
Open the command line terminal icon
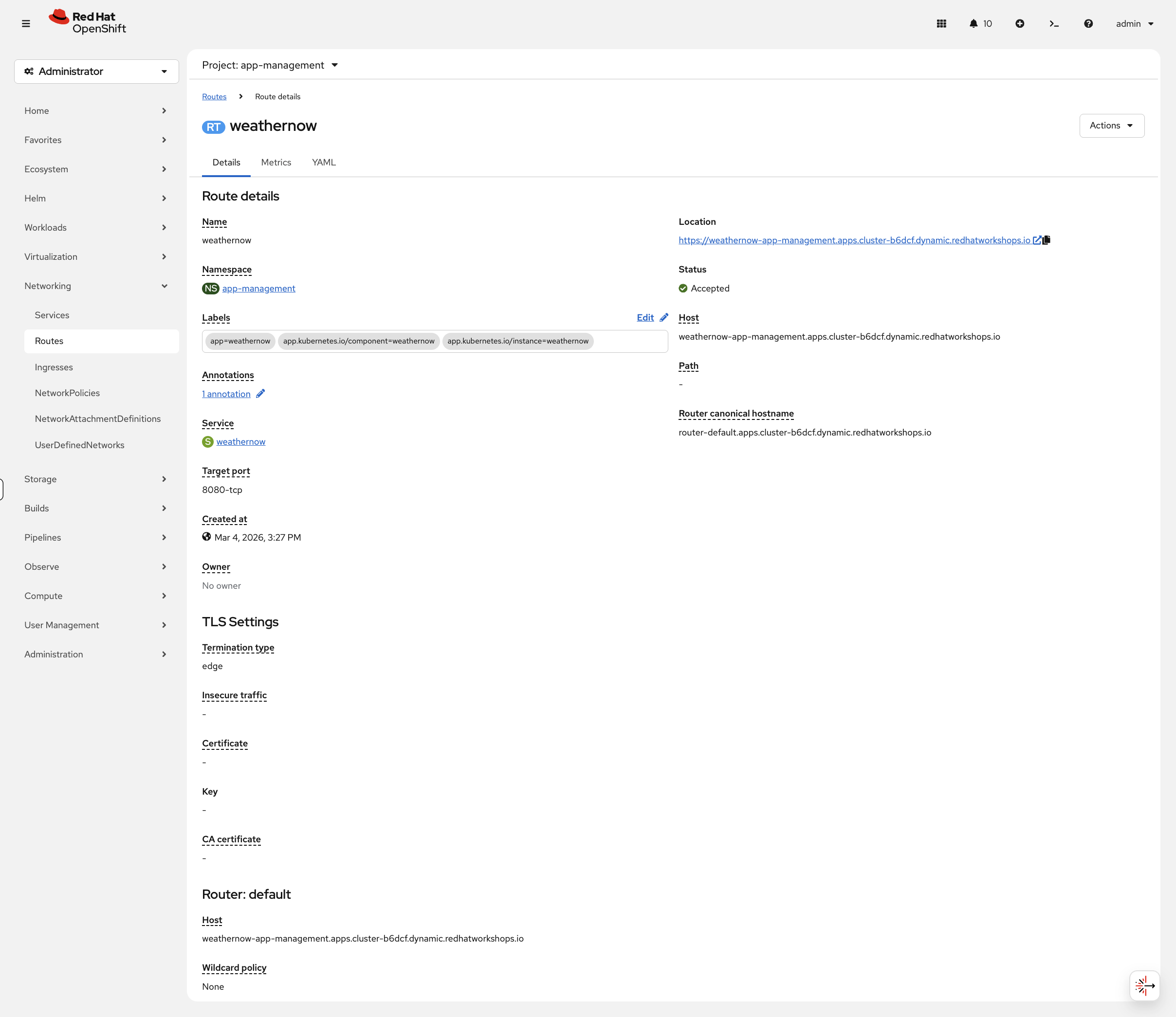click(1053, 24)
